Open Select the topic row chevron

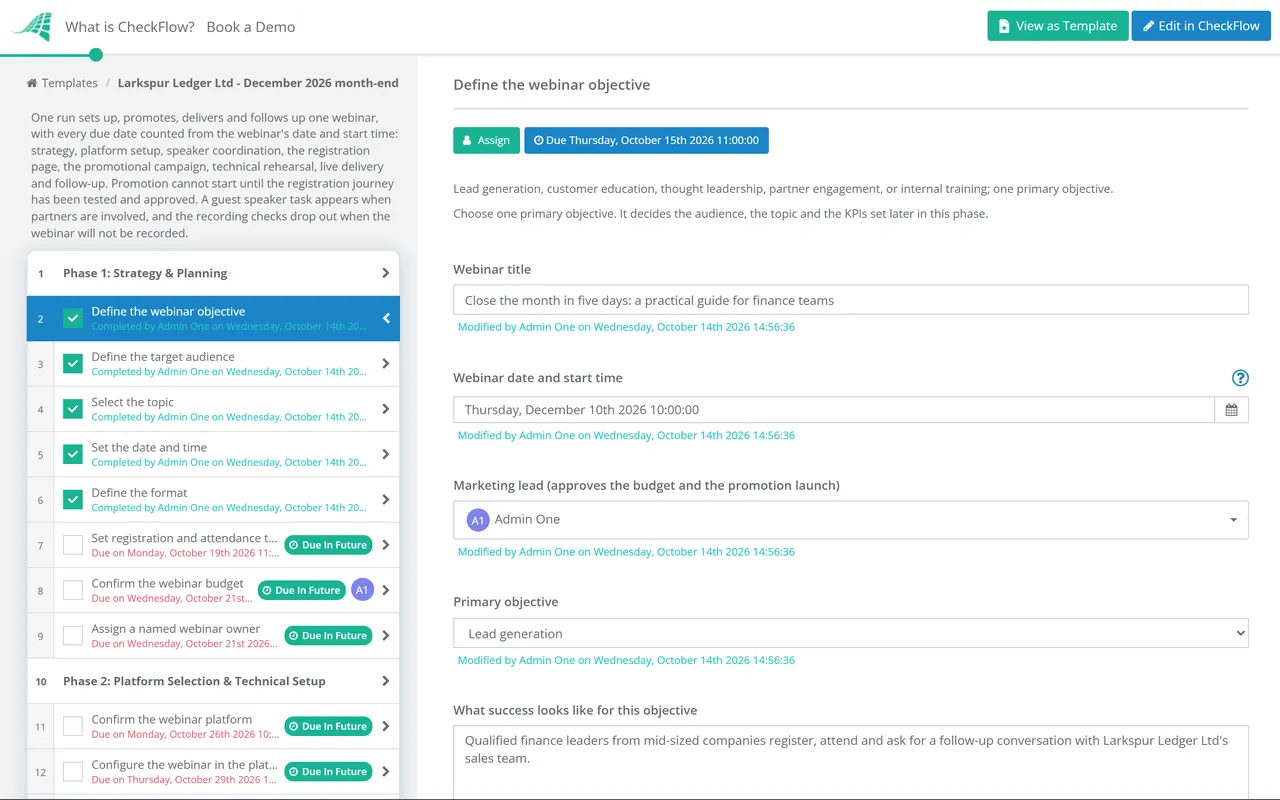coord(386,409)
